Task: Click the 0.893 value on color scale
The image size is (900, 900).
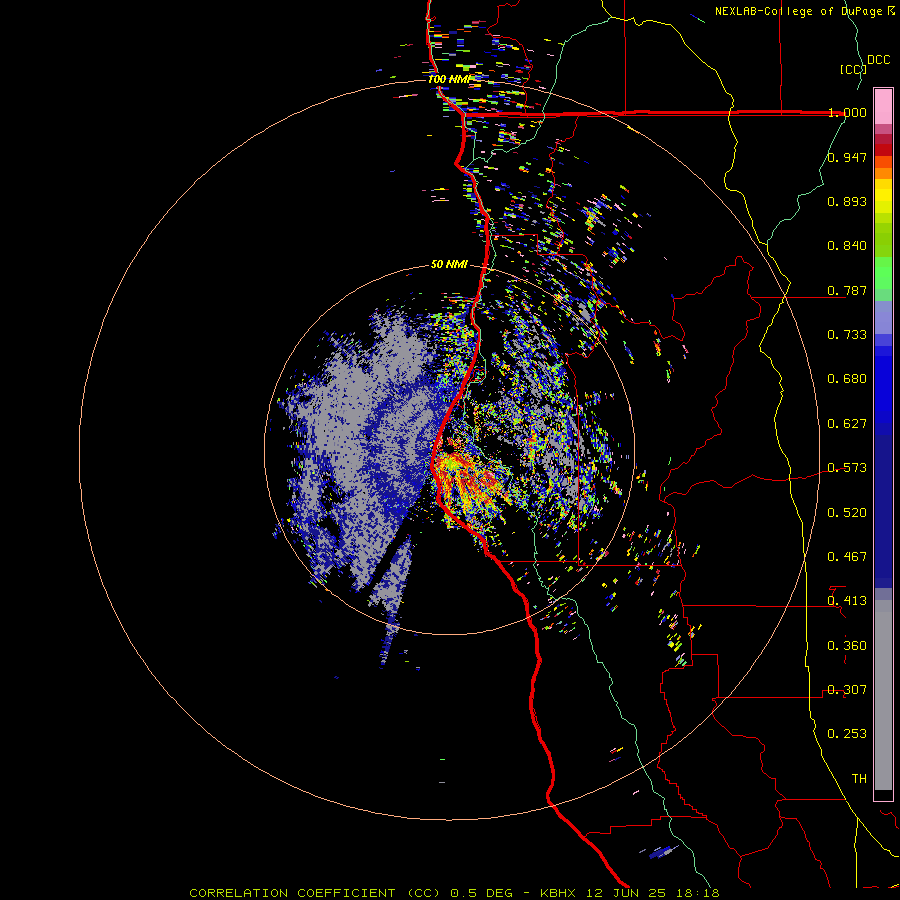Action: (847, 201)
